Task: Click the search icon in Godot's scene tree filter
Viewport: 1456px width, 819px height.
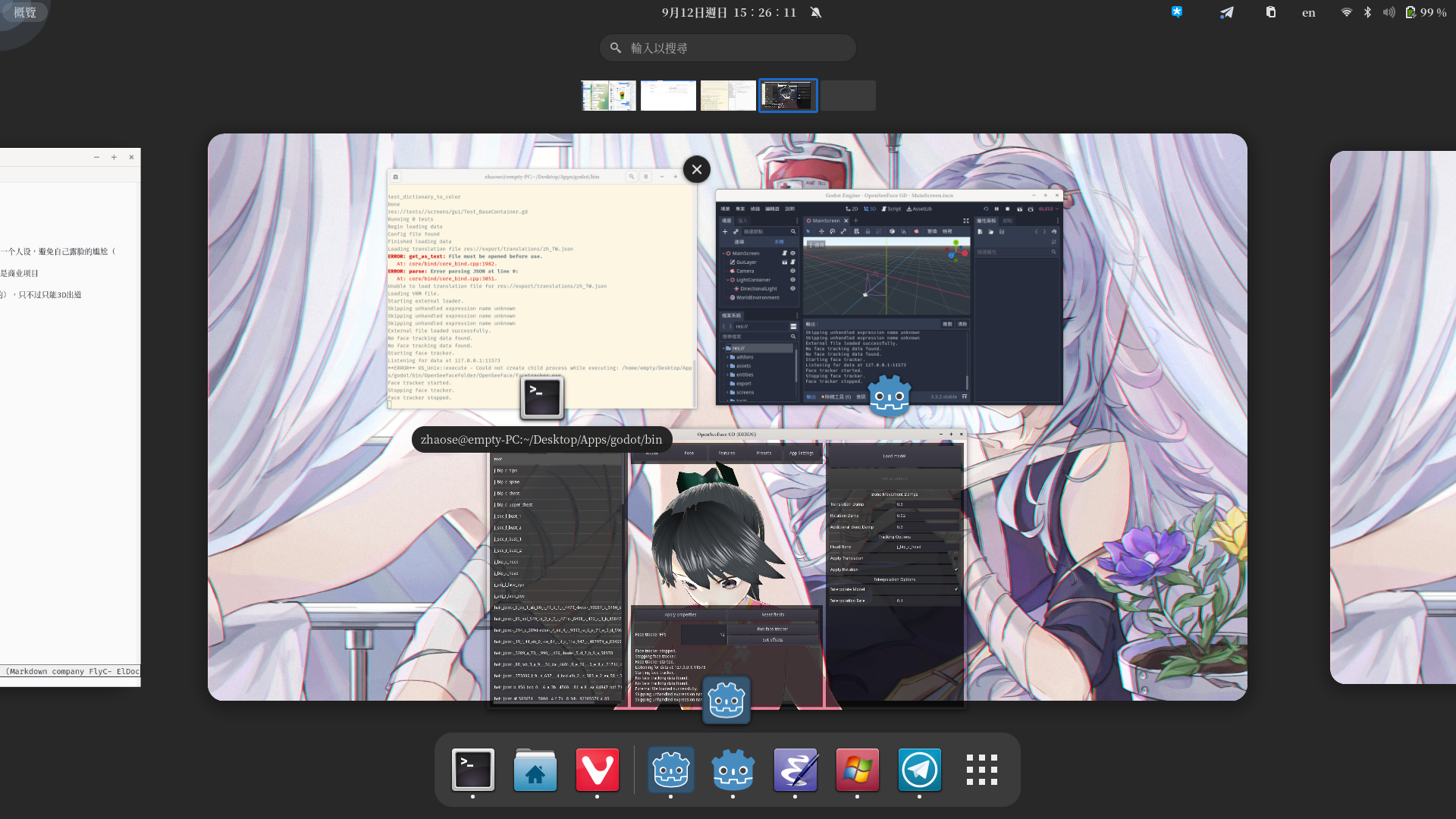Action: (x=792, y=231)
